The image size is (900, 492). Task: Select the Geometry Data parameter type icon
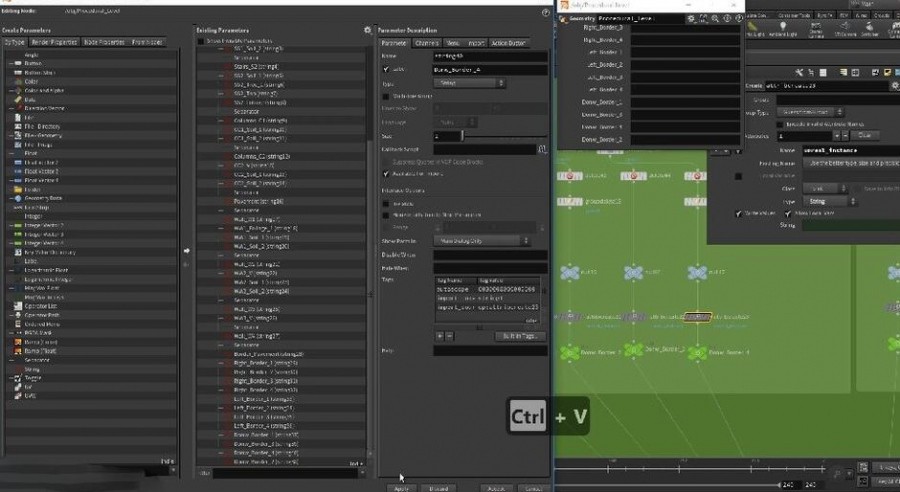(18, 198)
